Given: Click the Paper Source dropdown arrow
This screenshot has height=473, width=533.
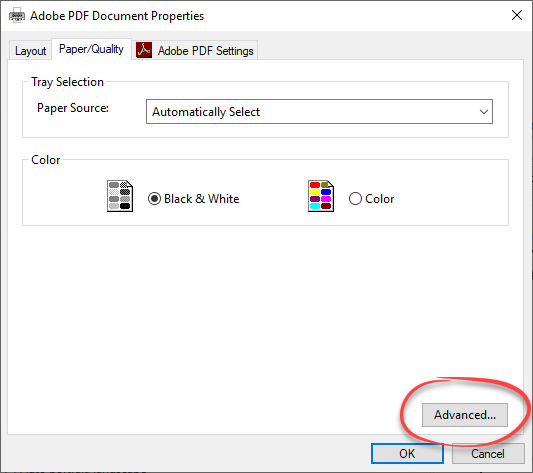Looking at the screenshot, I should [x=484, y=112].
